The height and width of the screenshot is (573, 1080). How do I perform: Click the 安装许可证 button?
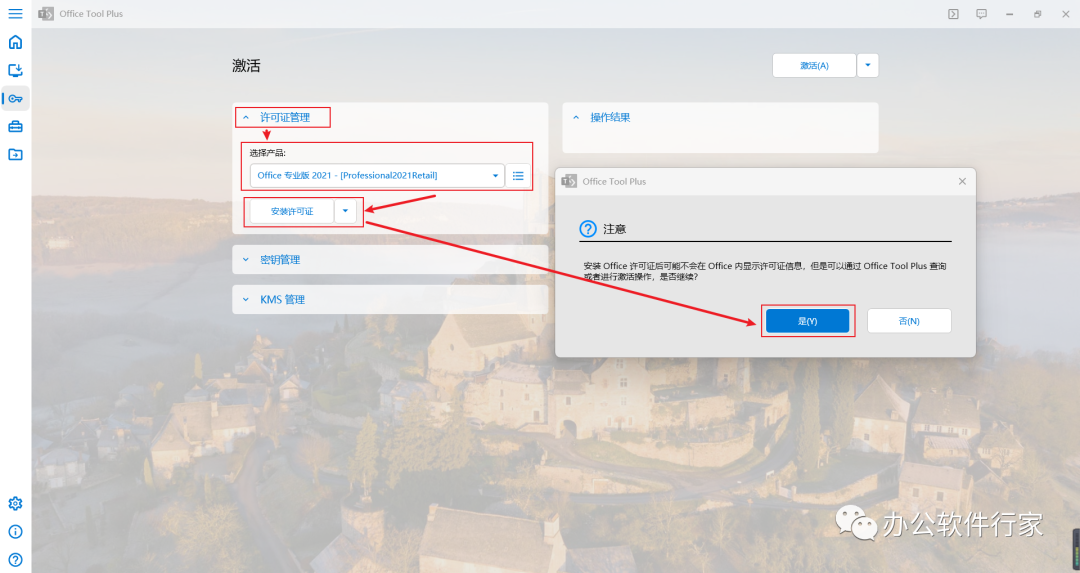click(292, 211)
